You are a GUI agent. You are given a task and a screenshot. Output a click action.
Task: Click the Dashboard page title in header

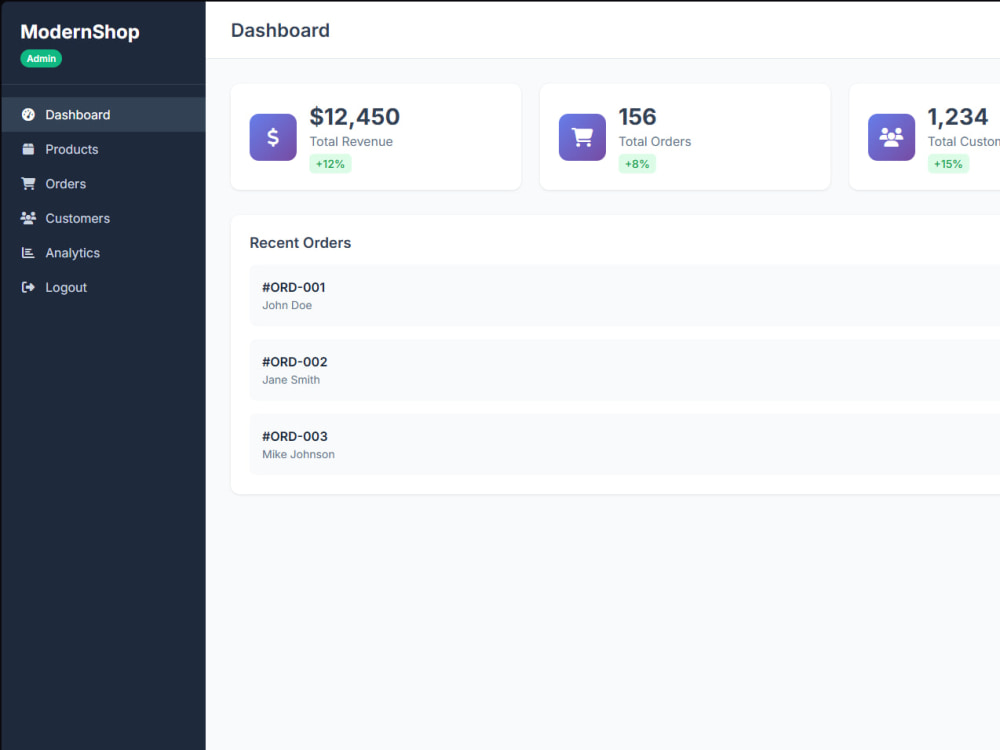pyautogui.click(x=280, y=31)
